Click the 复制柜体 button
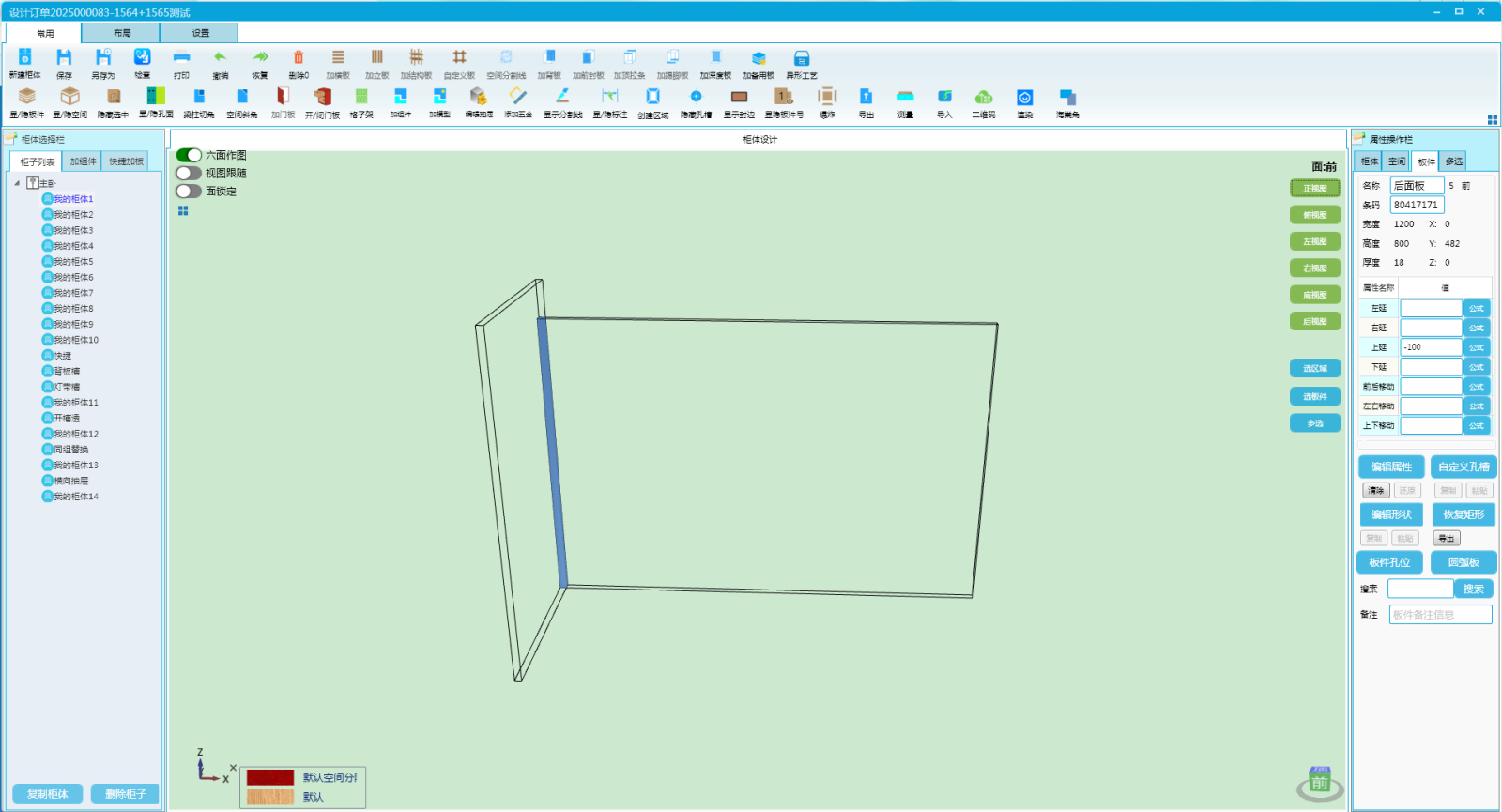 tap(47, 794)
